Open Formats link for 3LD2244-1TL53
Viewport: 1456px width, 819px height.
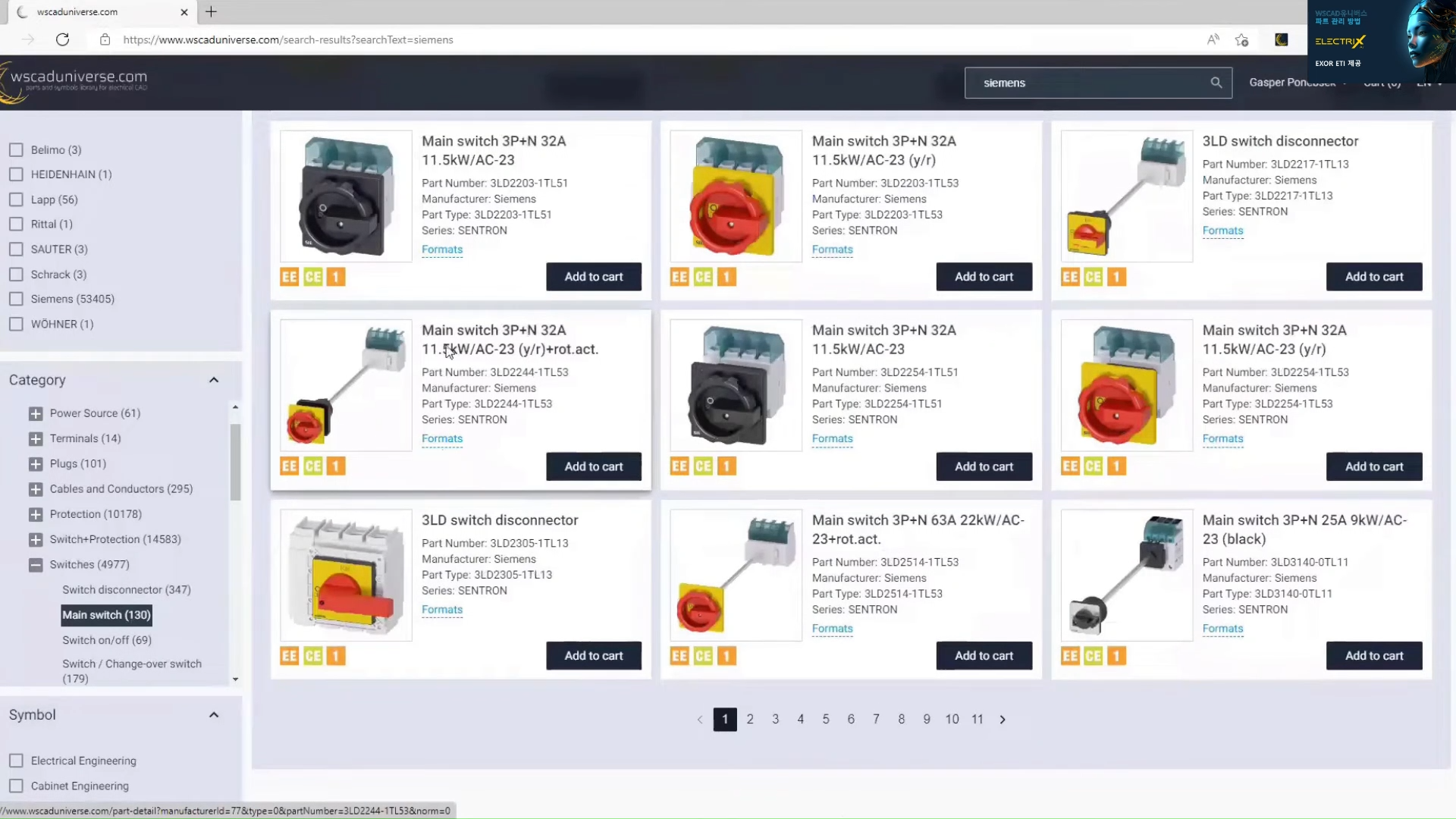point(442,439)
